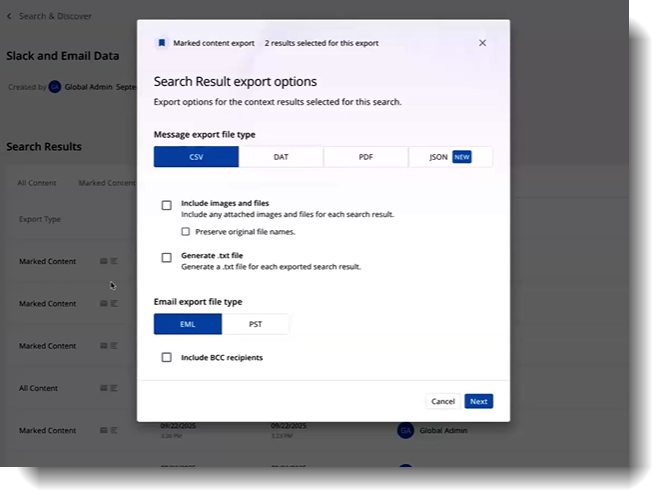Click the back arrow beside Search & Discover
The image size is (655, 492).
[11, 17]
